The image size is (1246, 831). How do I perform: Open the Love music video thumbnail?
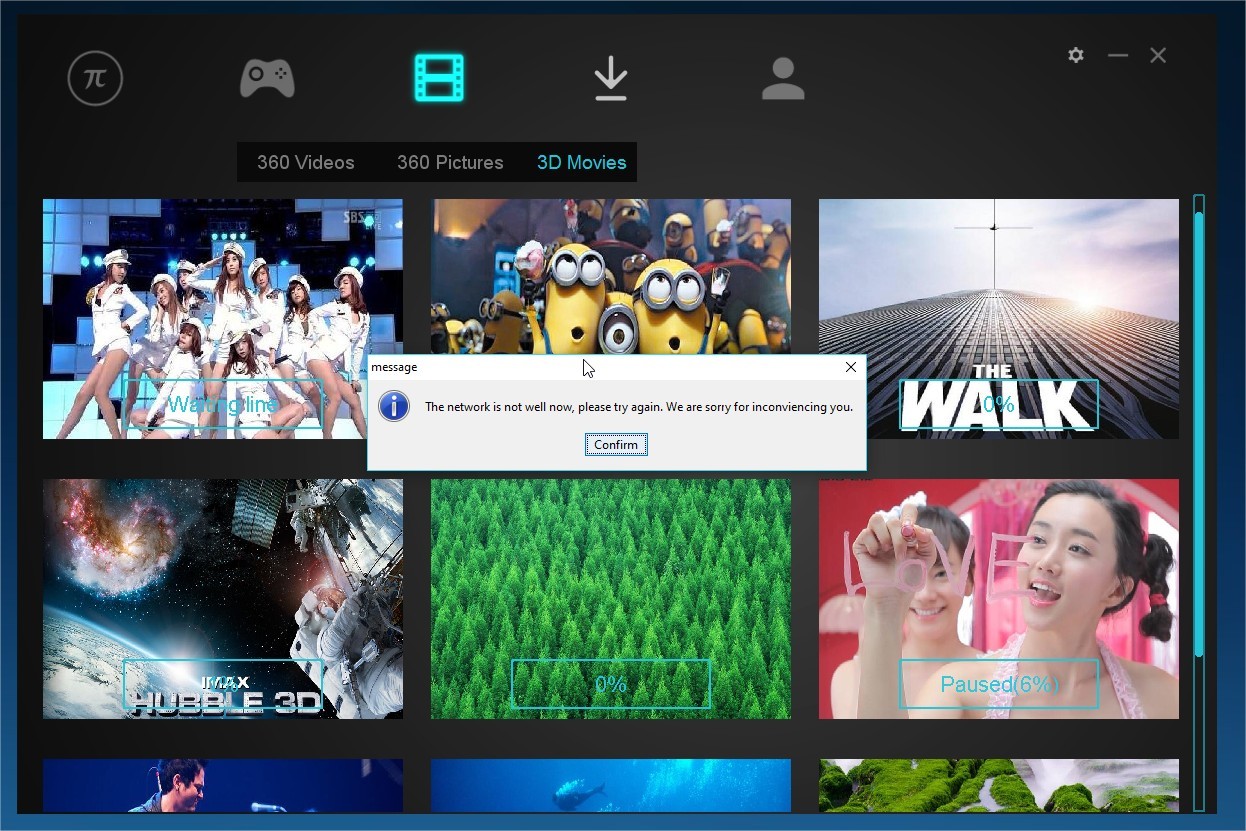[x=999, y=599]
